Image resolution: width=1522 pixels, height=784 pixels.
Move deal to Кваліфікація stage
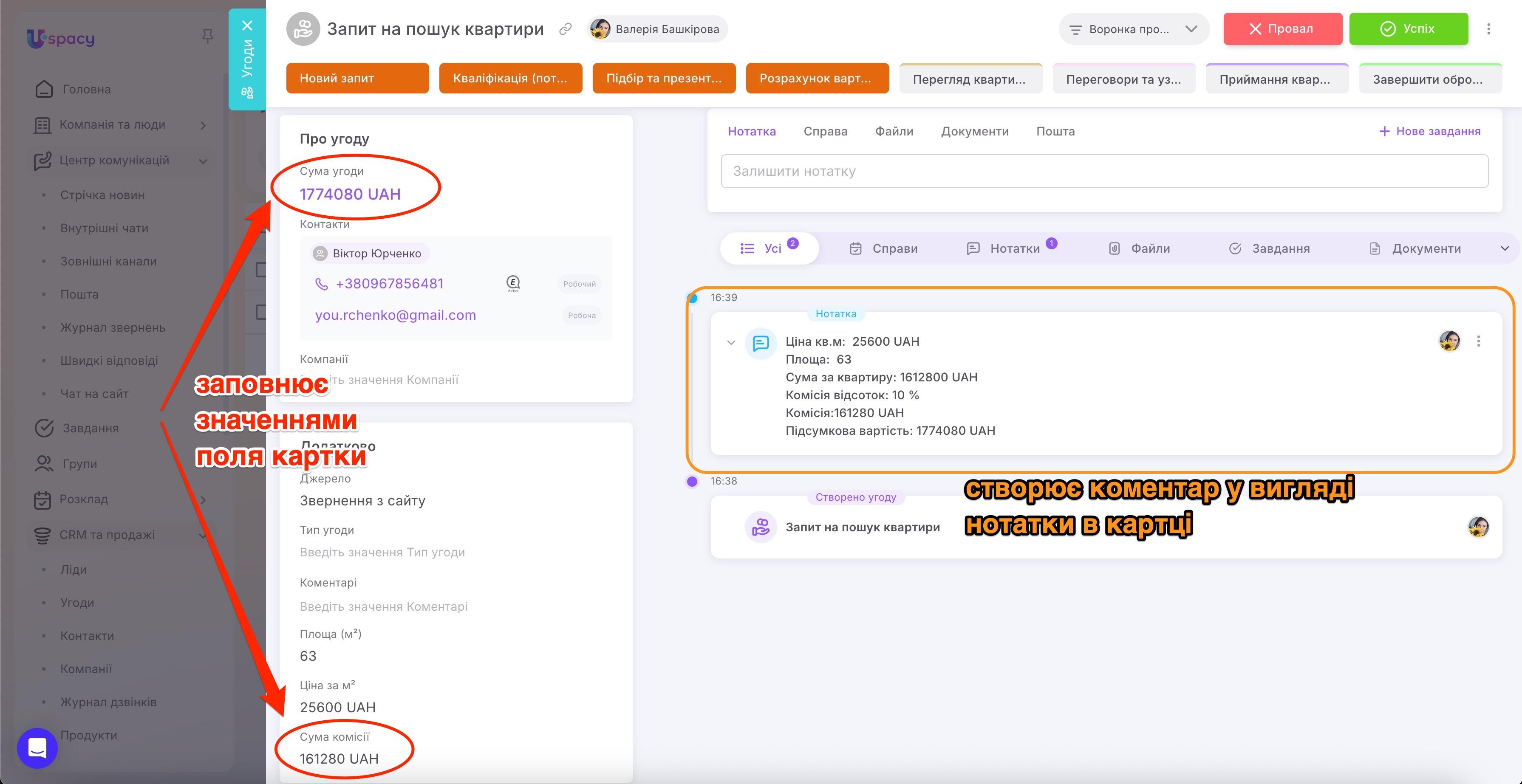[x=510, y=78]
